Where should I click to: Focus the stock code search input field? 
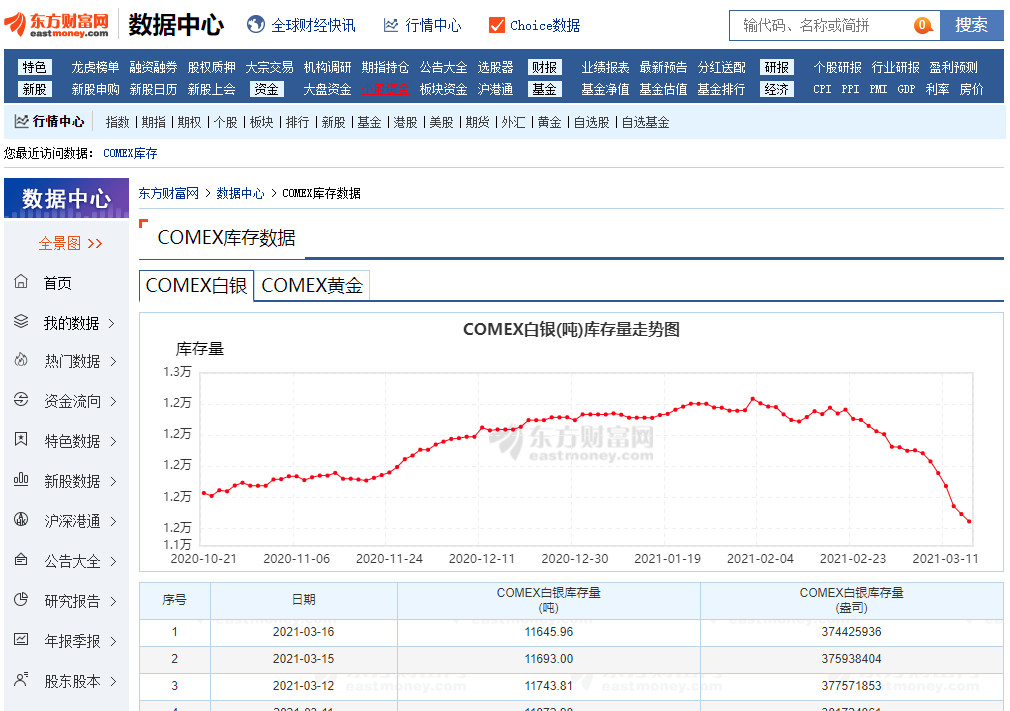point(822,25)
